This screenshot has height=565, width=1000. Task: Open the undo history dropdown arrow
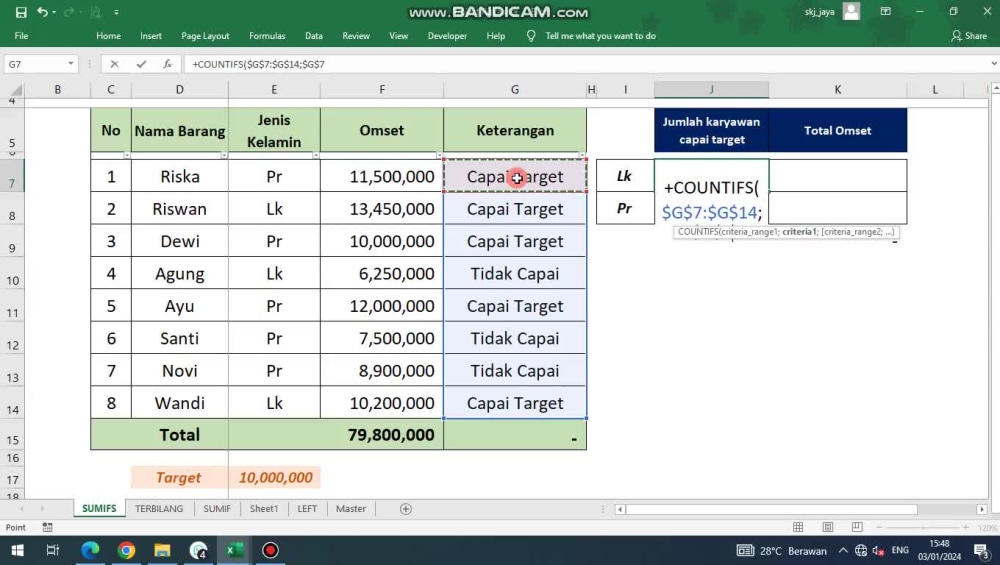54,12
